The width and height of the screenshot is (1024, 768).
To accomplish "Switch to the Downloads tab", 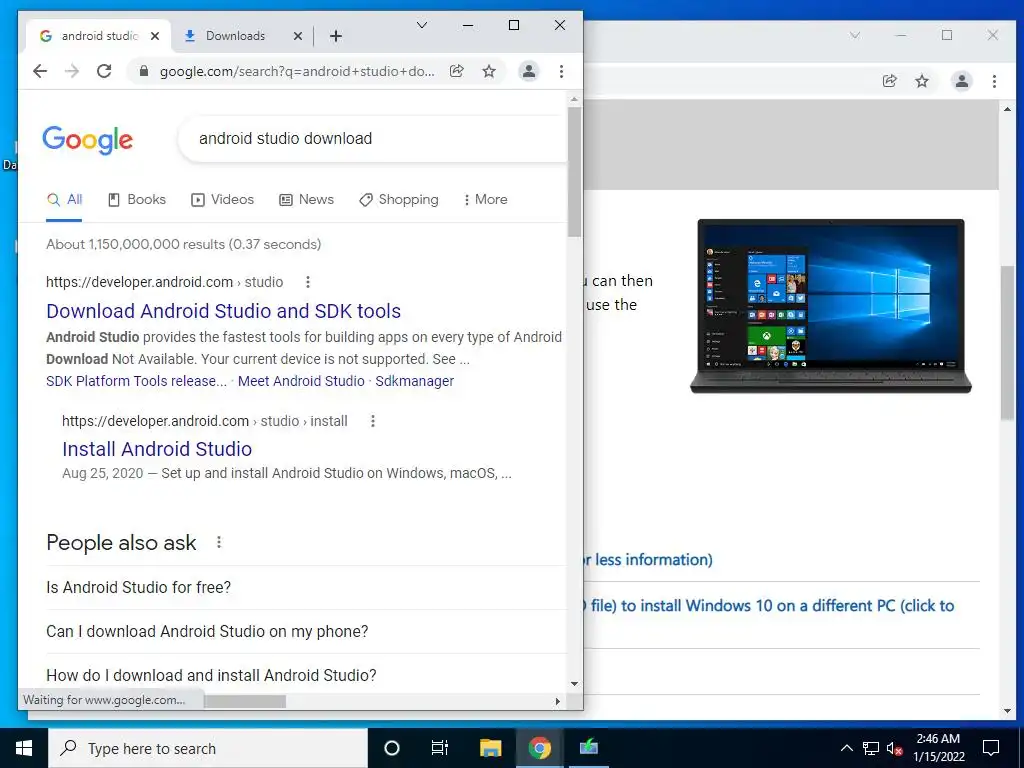I will click(242, 36).
